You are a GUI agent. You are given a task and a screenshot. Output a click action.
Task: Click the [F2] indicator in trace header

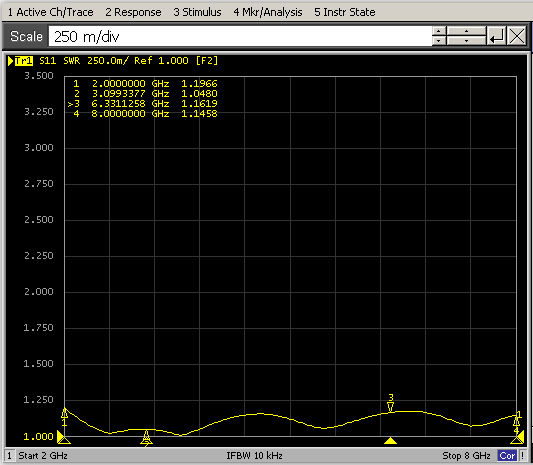pyautogui.click(x=207, y=61)
